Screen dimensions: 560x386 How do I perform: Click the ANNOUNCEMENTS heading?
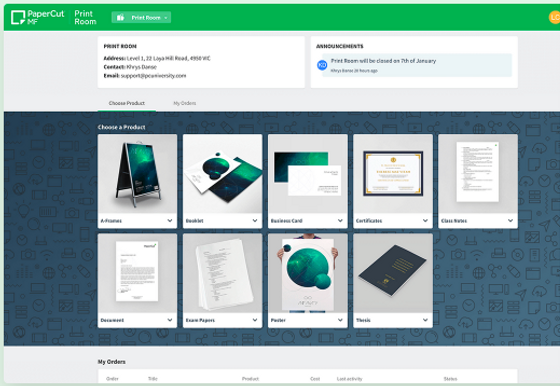[x=340, y=46]
